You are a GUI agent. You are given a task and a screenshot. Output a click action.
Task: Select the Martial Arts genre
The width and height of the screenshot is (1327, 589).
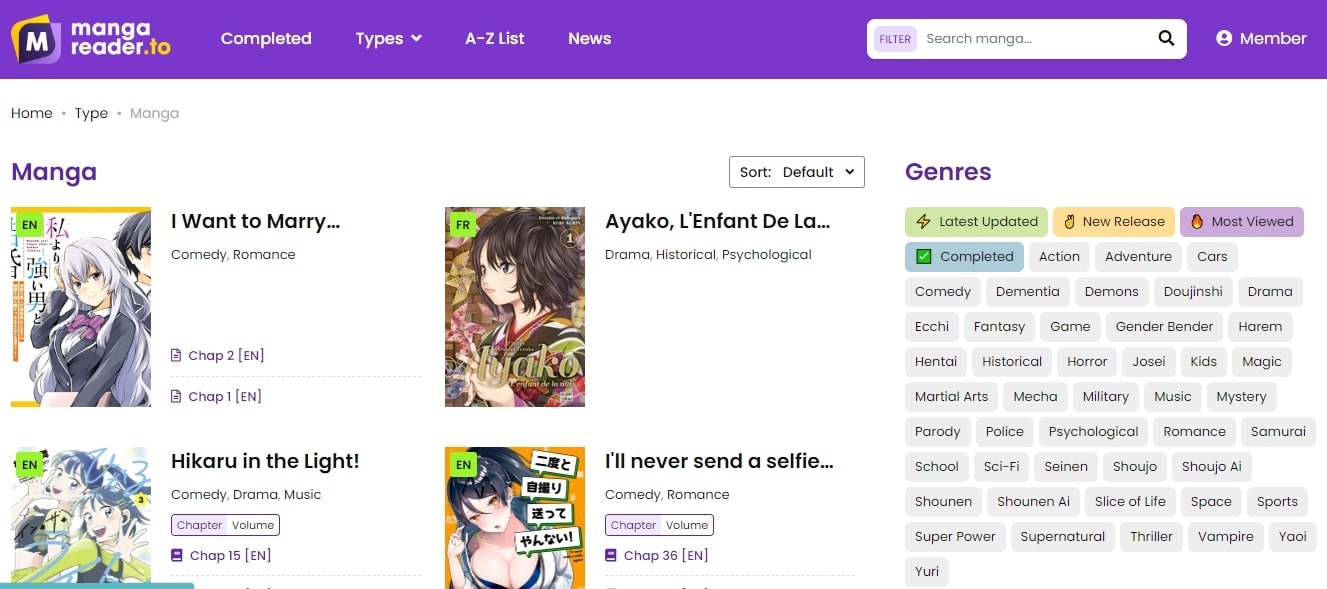tap(951, 397)
